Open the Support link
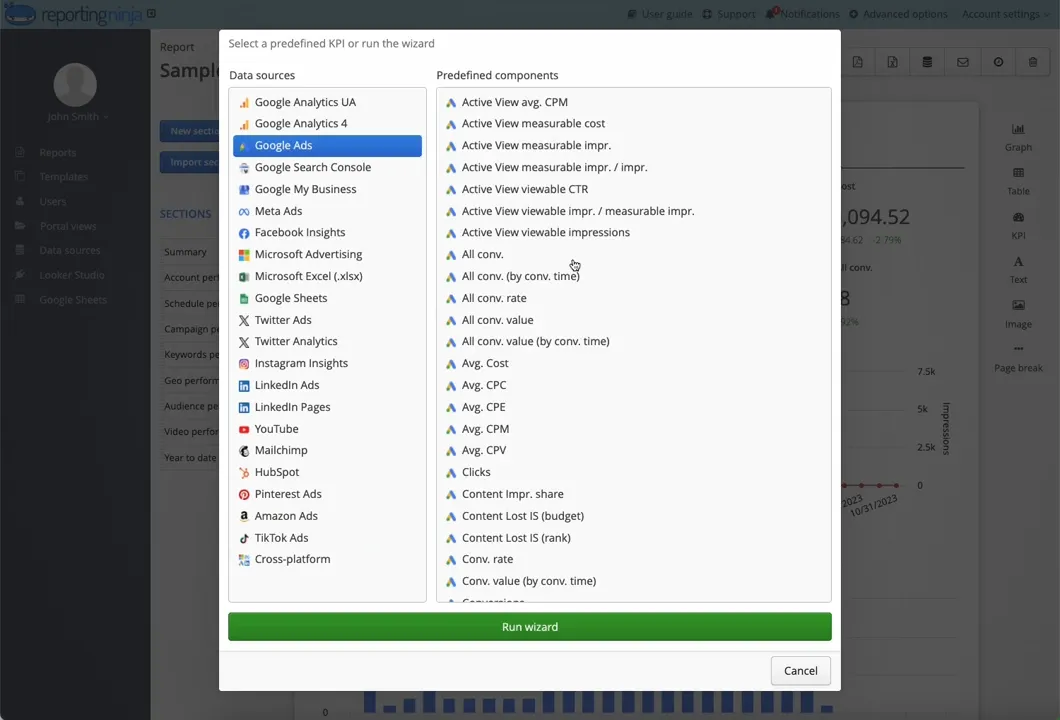Image resolution: width=1060 pixels, height=720 pixels. [x=729, y=14]
